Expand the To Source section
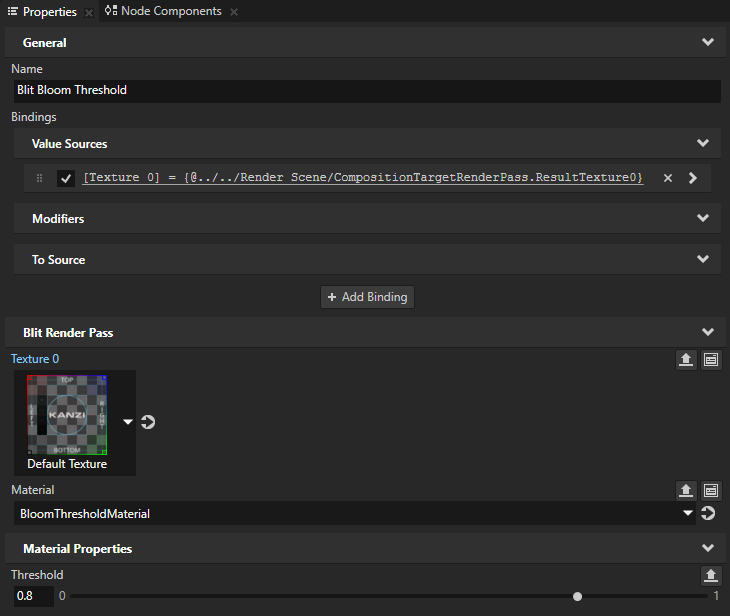 click(x=703, y=259)
